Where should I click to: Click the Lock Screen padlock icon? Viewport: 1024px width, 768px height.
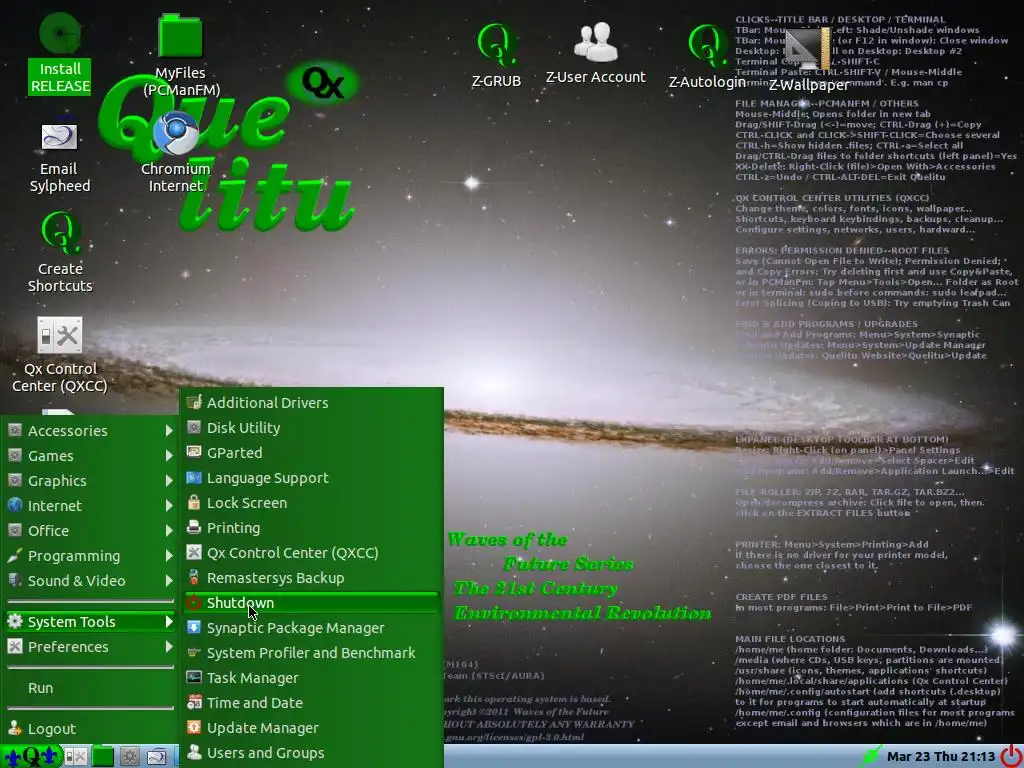tap(194, 502)
